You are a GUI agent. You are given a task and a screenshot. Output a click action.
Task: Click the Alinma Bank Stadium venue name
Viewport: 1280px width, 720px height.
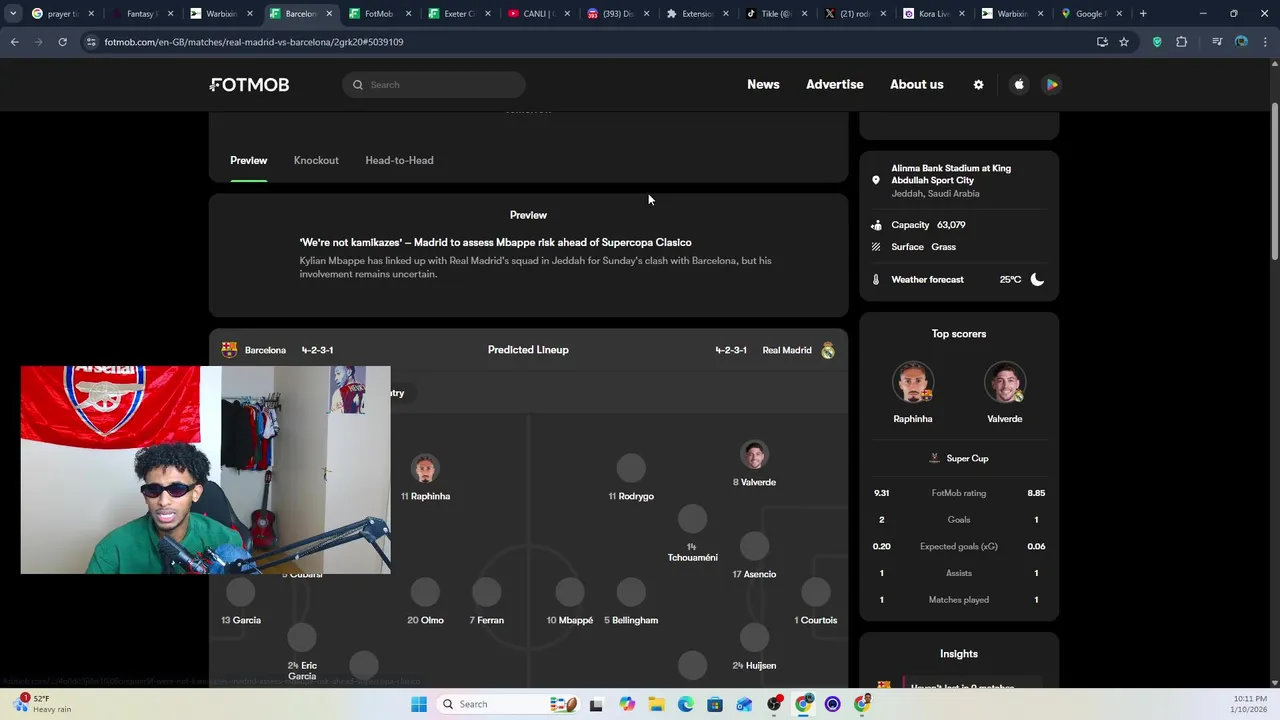coord(951,174)
